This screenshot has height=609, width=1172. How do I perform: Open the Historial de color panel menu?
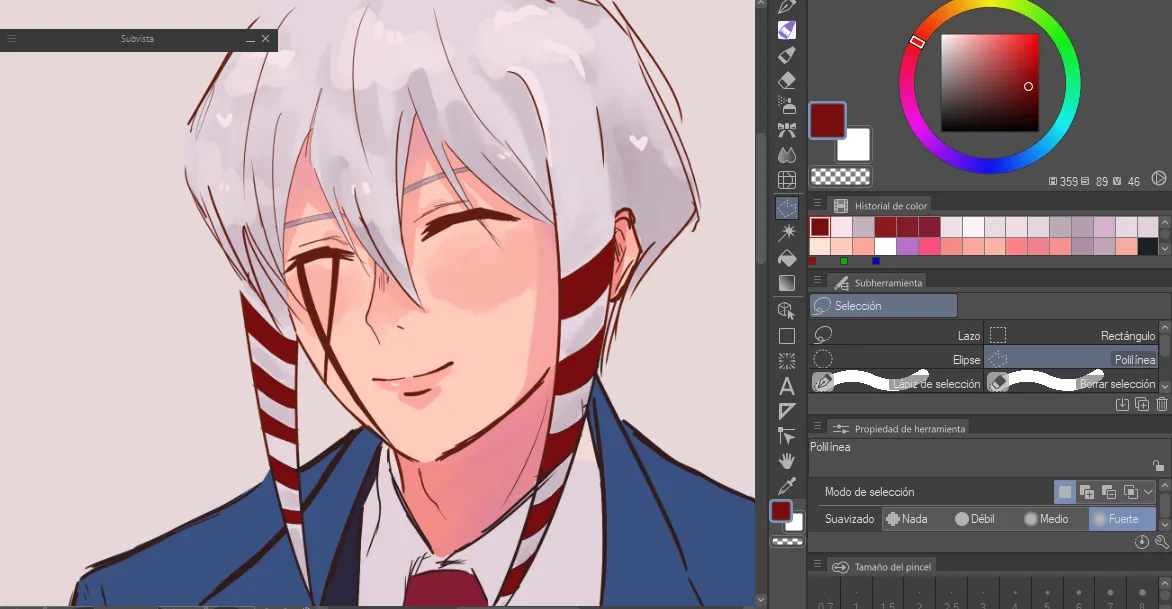click(817, 203)
